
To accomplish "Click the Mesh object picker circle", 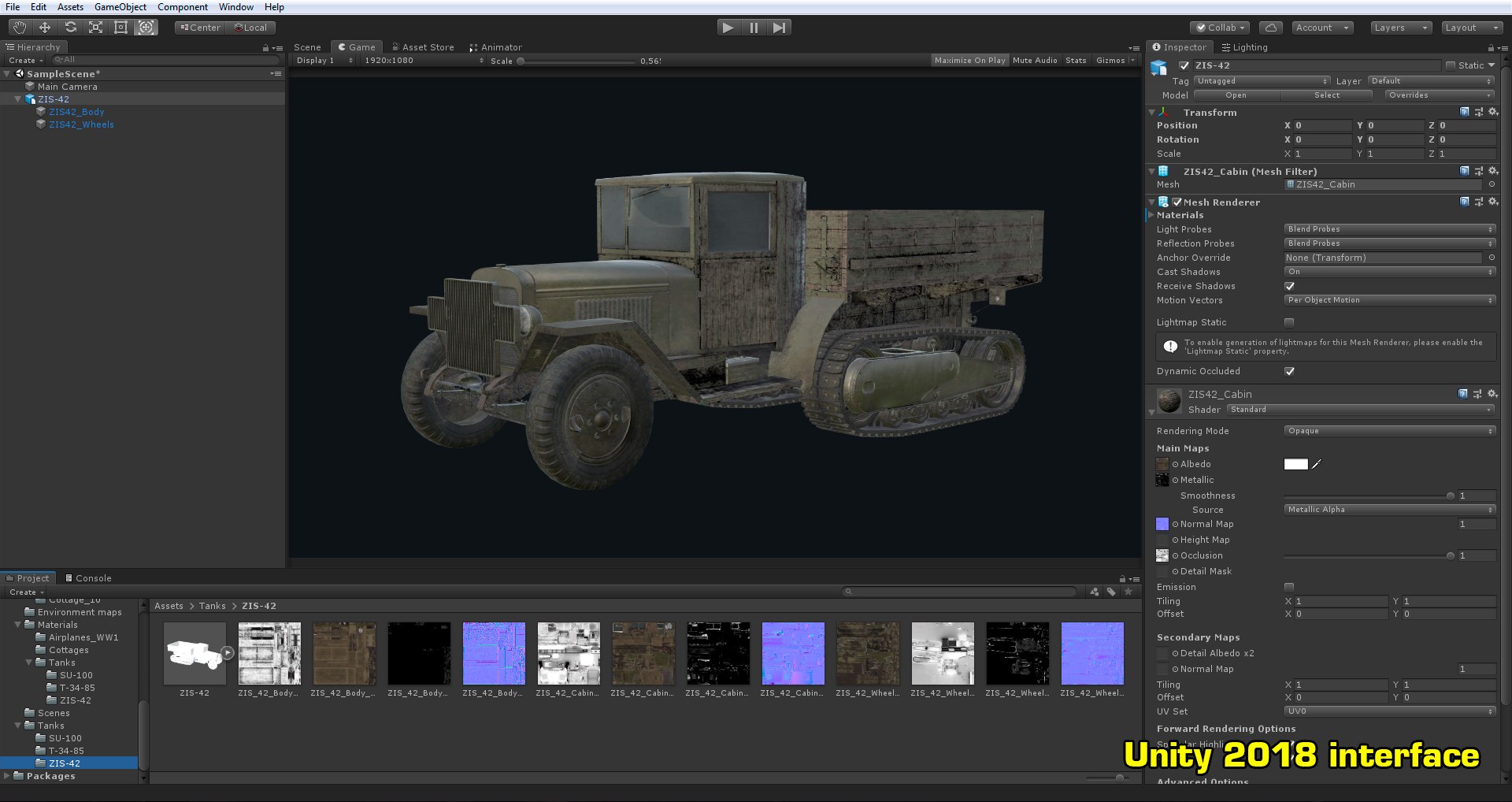I will tap(1492, 184).
